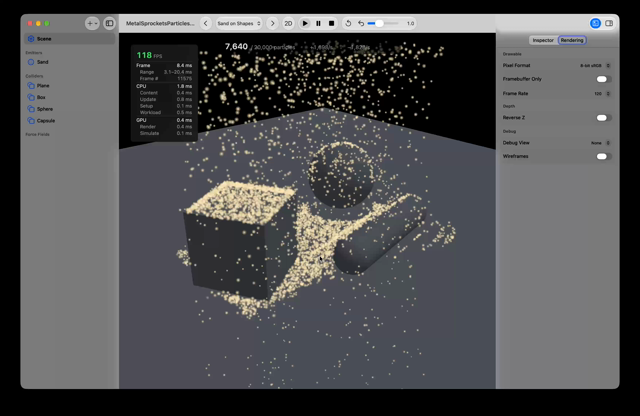
Task: Toggle the Framebuffer Only switch
Action: click(x=603, y=79)
